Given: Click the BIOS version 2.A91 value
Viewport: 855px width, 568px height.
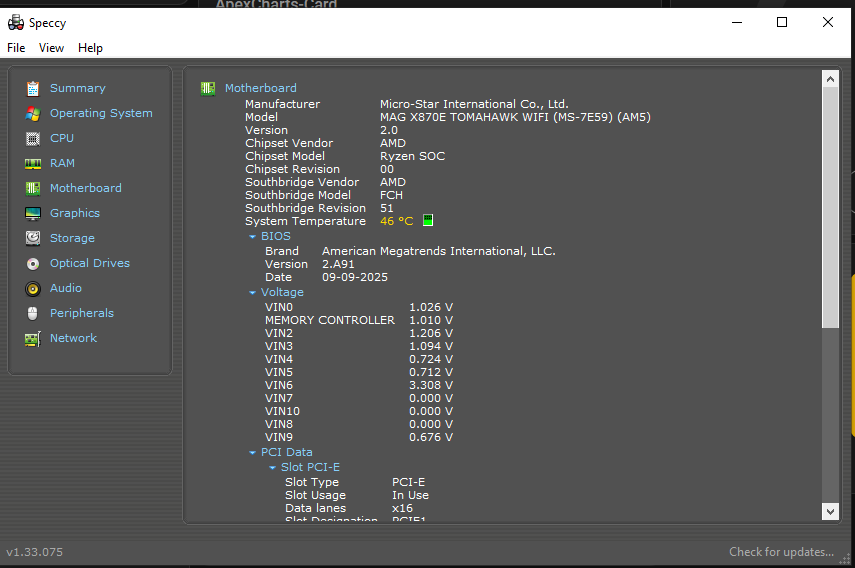Looking at the screenshot, I should [x=338, y=264].
